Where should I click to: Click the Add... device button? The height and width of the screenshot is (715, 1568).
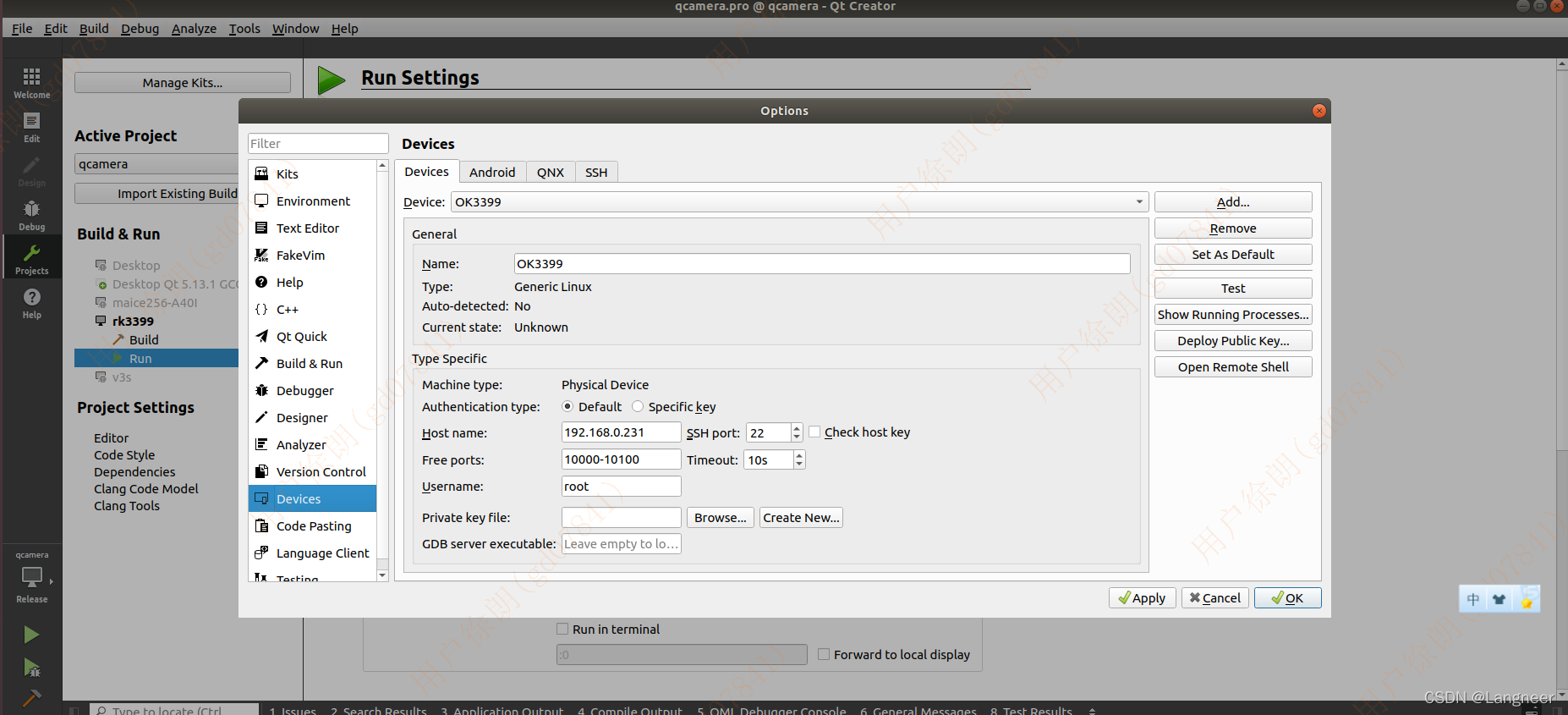click(1233, 201)
